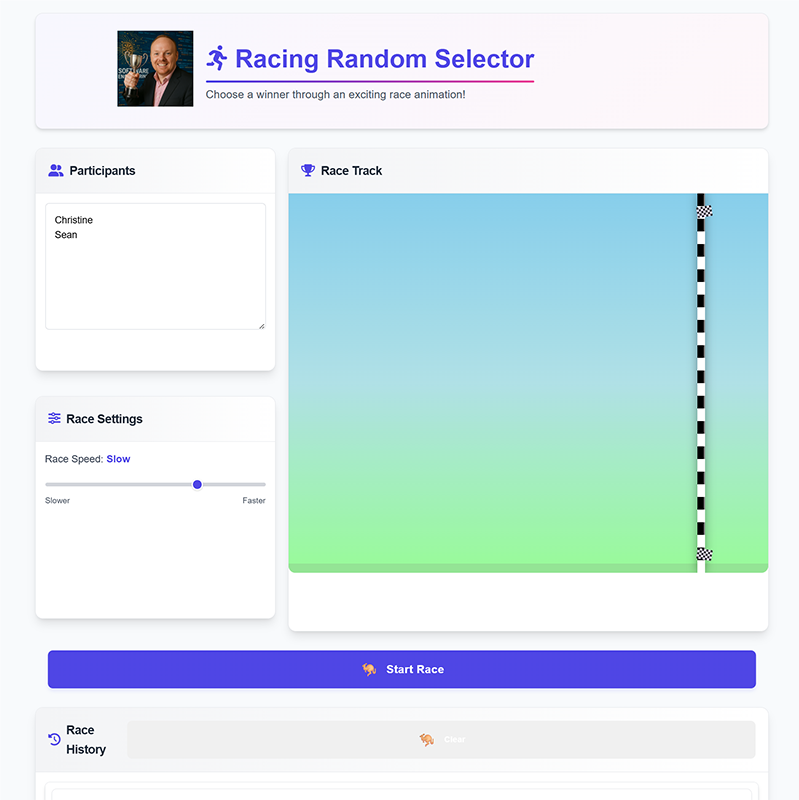Screen dimensions: 799x800
Task: Click the running person icon in title
Action: coord(217,58)
